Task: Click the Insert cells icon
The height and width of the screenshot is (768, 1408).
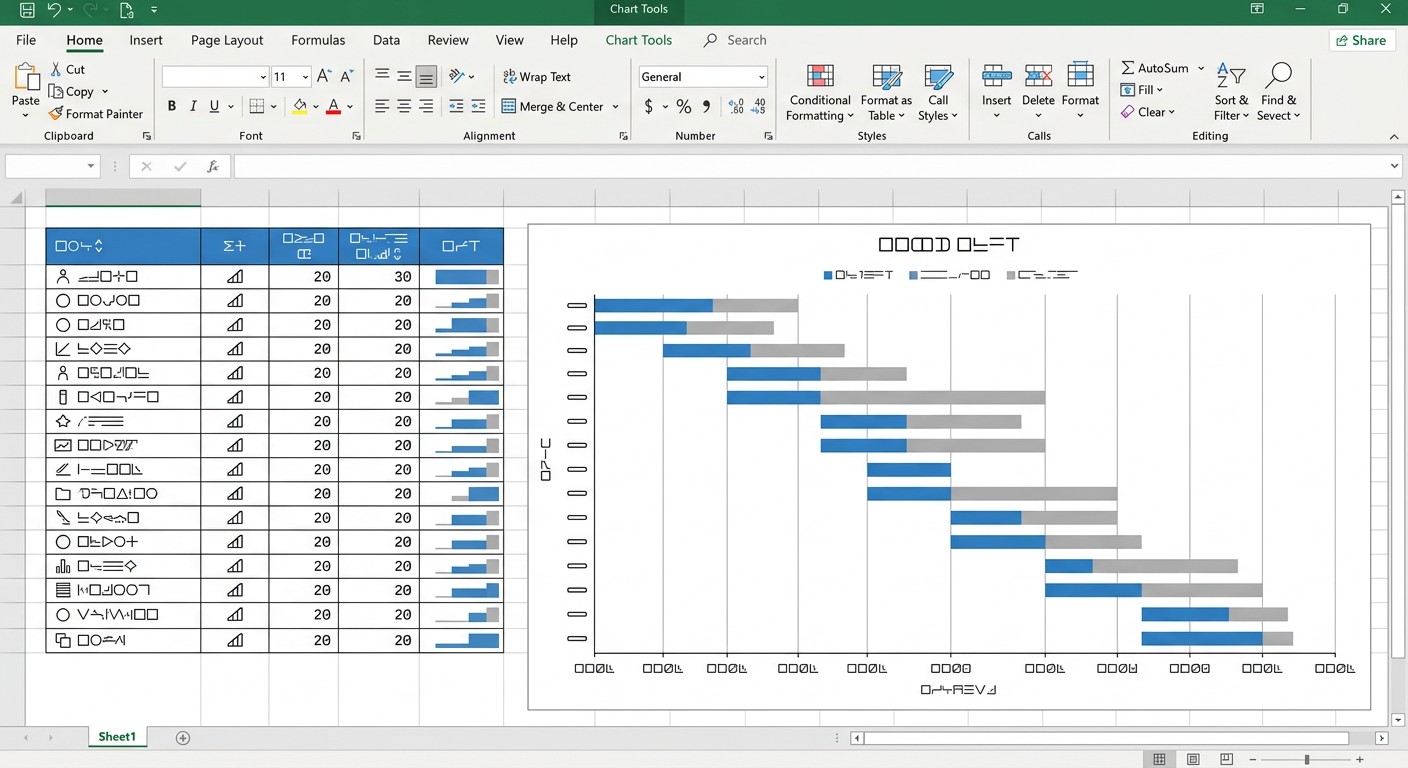Action: [x=996, y=77]
